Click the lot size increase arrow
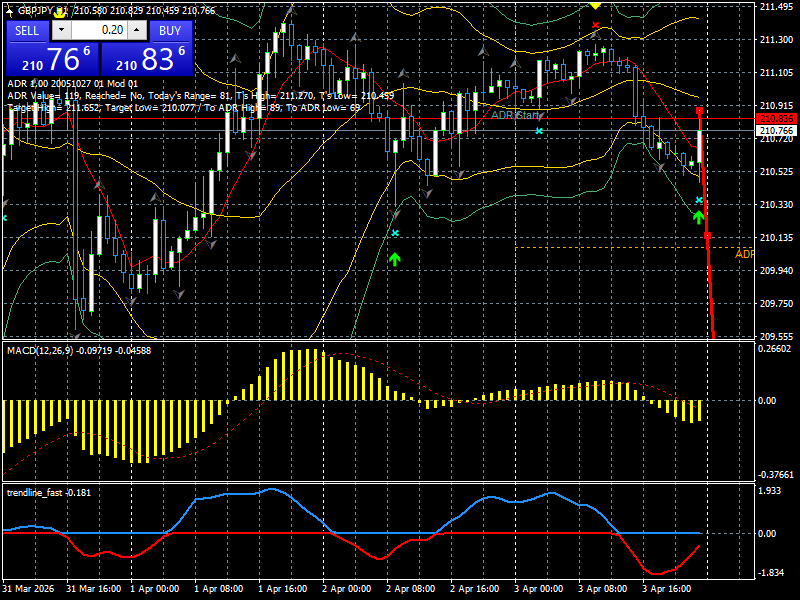800x600 pixels. point(136,30)
